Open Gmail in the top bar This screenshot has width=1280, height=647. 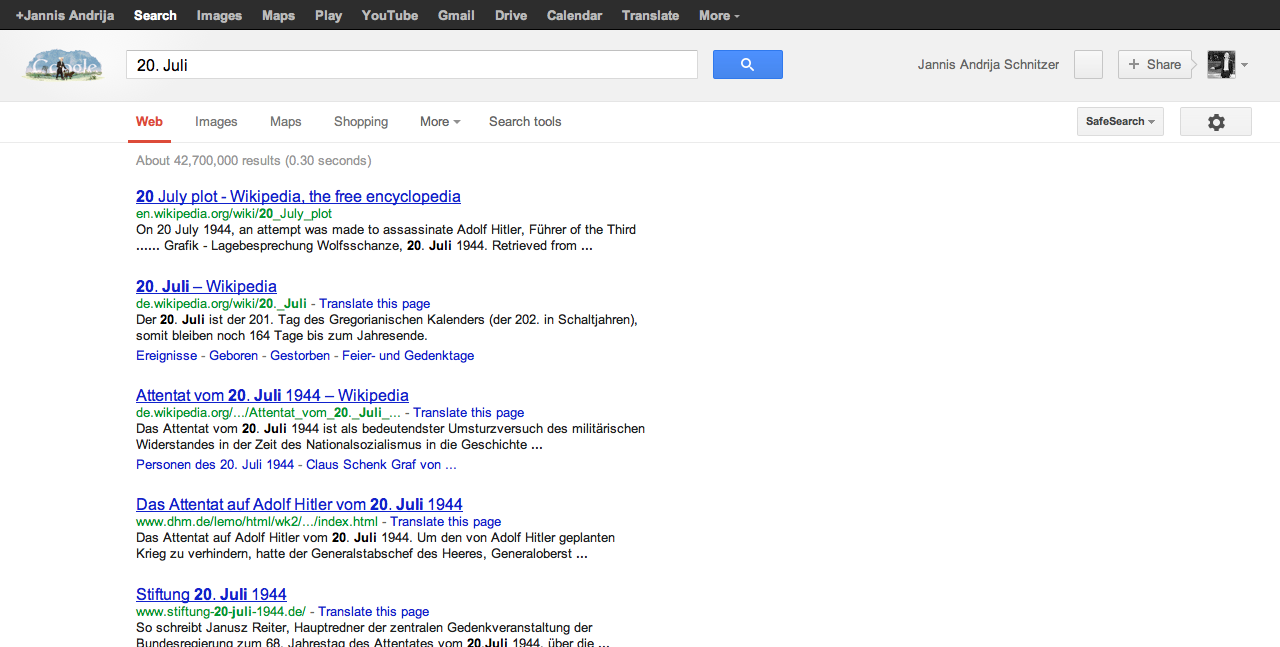(x=456, y=15)
